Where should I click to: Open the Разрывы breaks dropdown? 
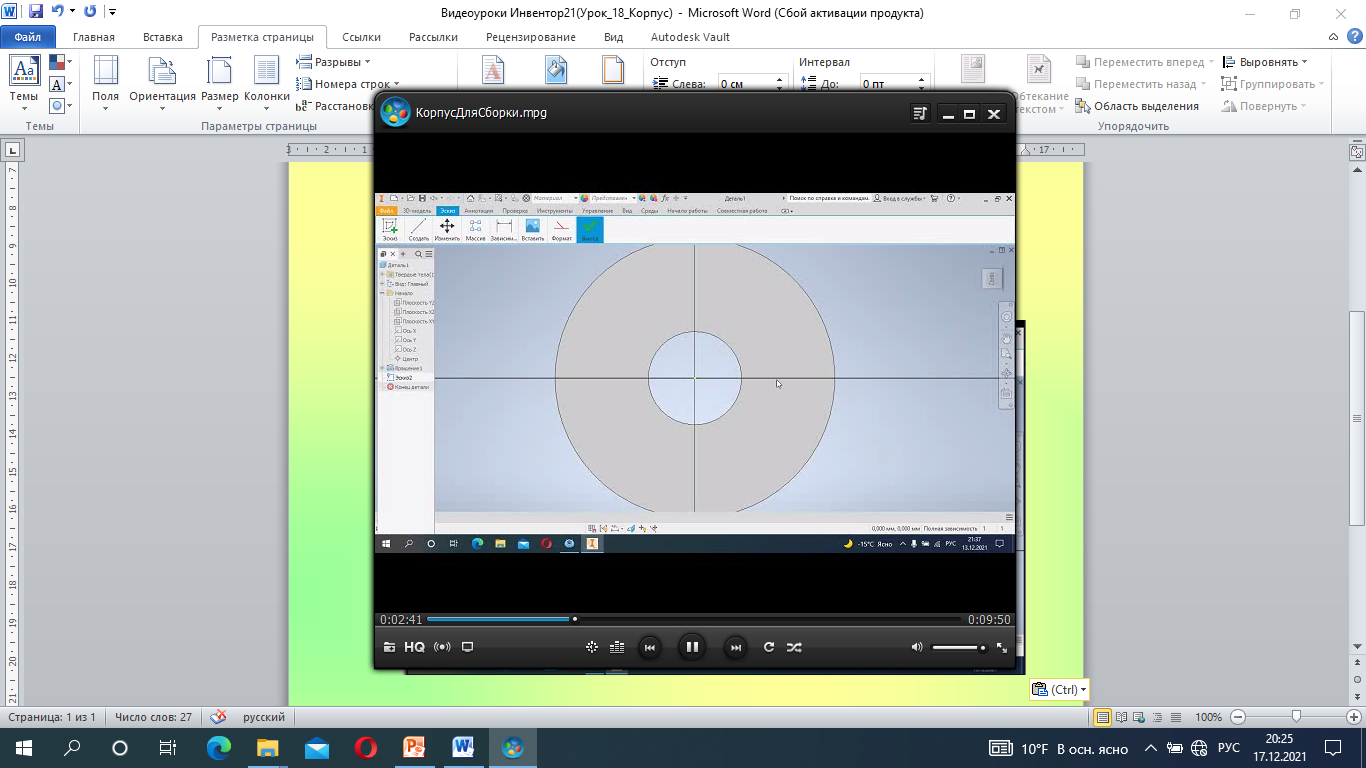pyautogui.click(x=334, y=62)
